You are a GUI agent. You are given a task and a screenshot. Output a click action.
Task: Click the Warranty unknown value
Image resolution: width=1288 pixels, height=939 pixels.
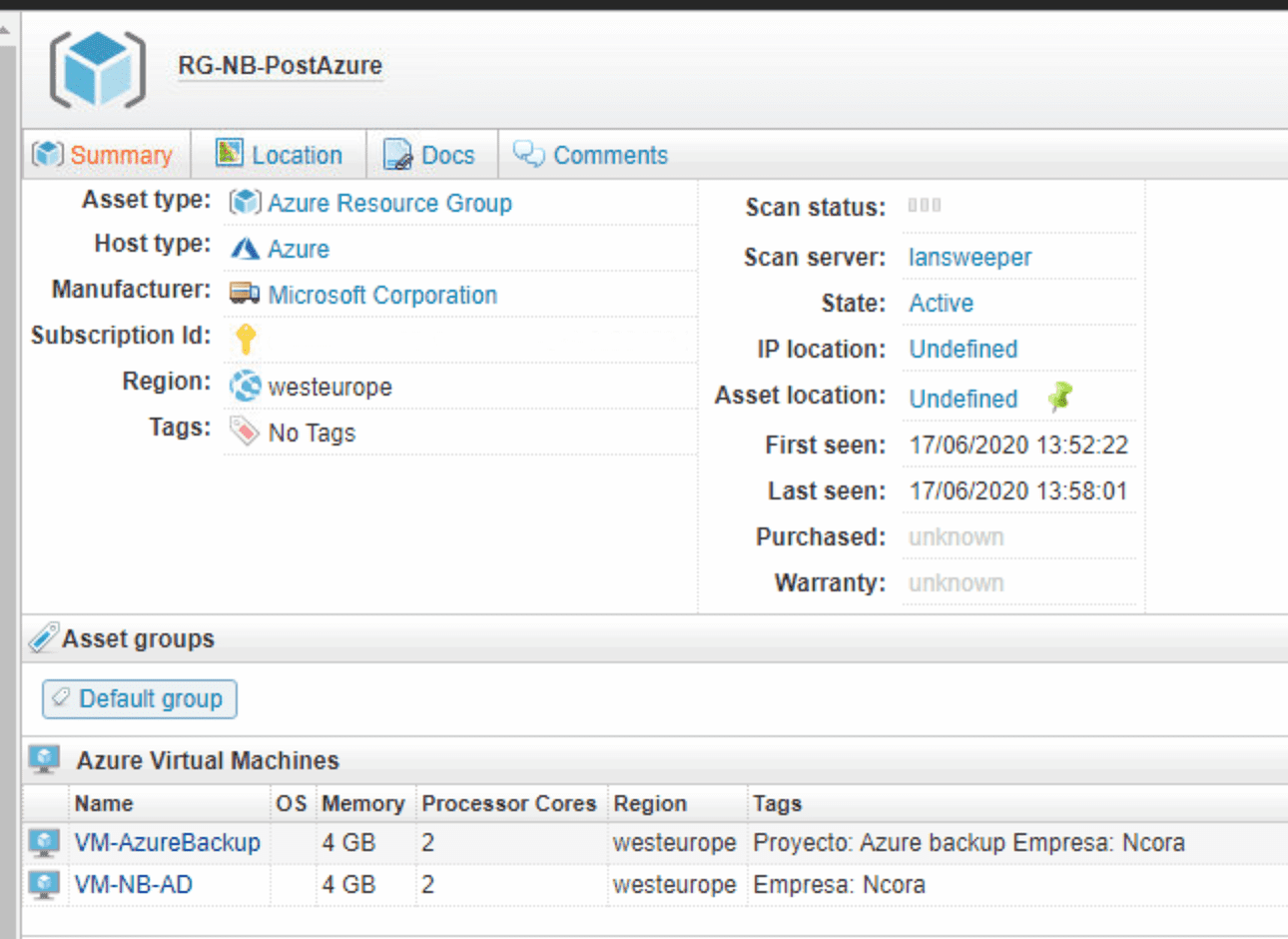click(x=956, y=582)
